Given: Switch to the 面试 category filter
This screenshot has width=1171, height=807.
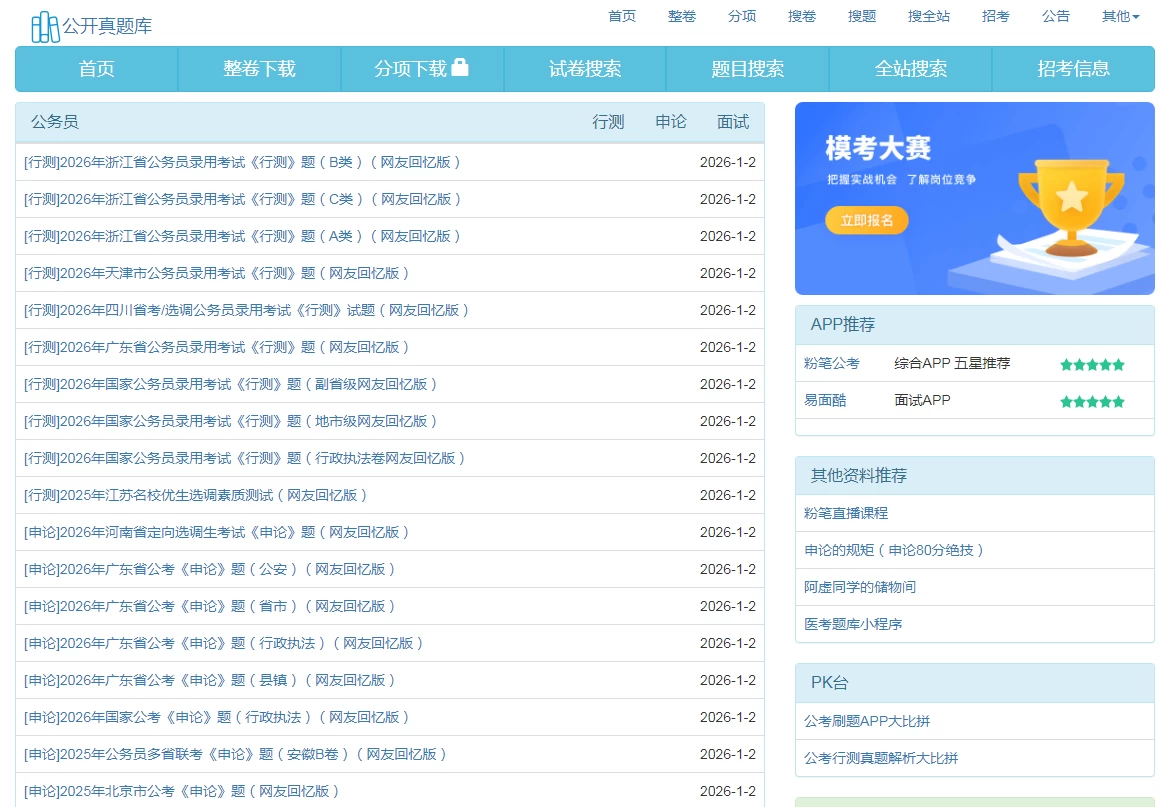Looking at the screenshot, I should 733,122.
